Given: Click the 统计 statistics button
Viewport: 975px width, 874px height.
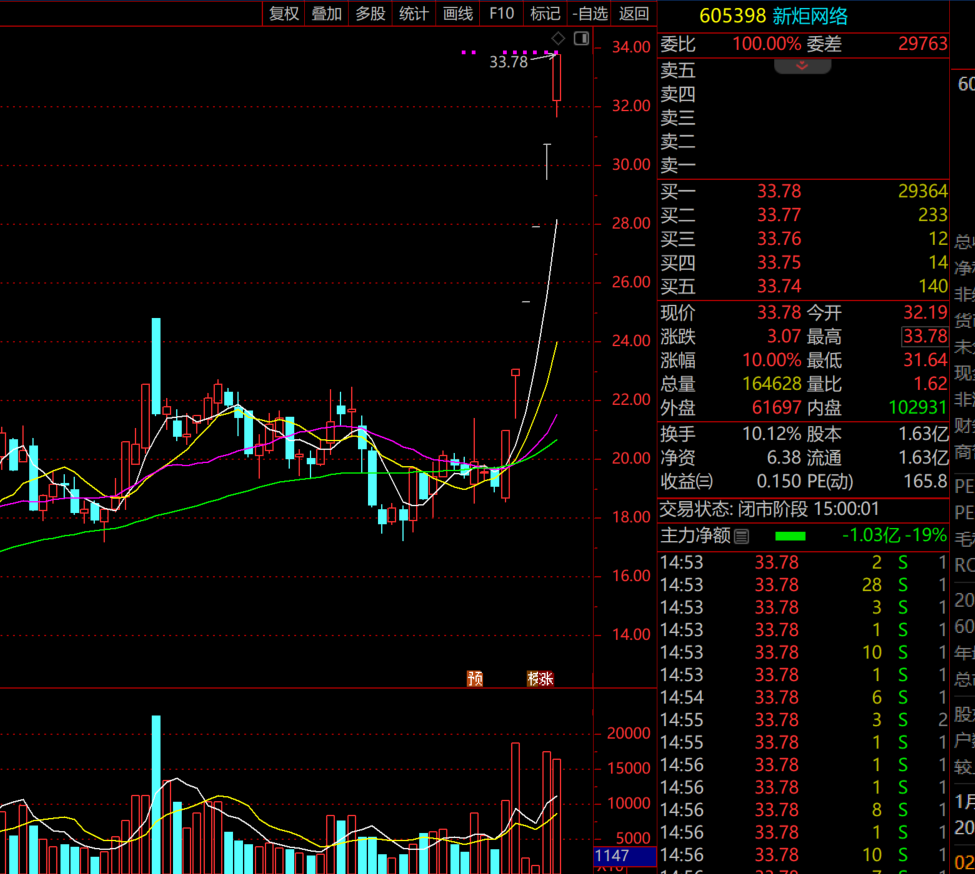Looking at the screenshot, I should [x=413, y=13].
